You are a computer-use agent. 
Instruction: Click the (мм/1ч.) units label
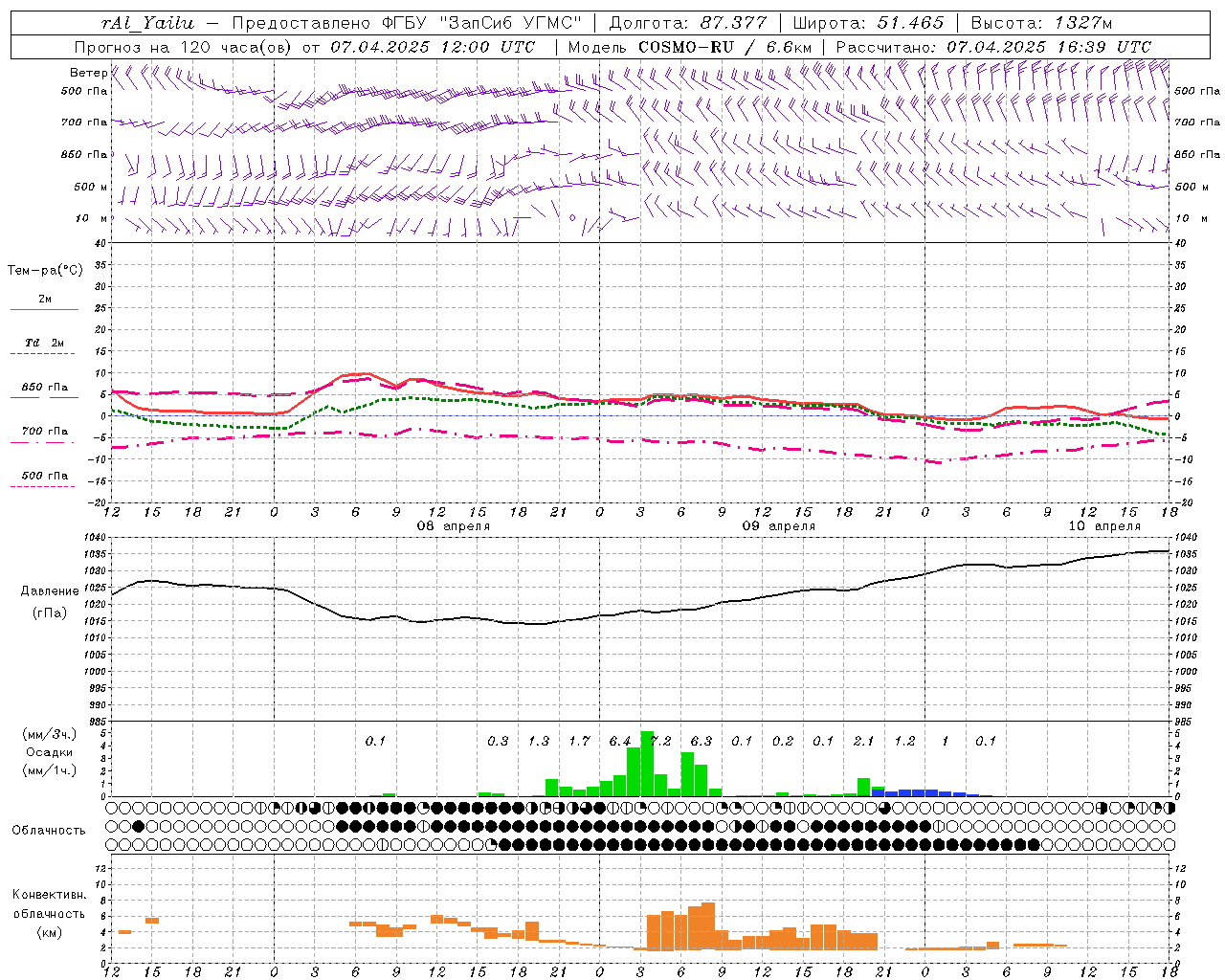pyautogui.click(x=50, y=770)
